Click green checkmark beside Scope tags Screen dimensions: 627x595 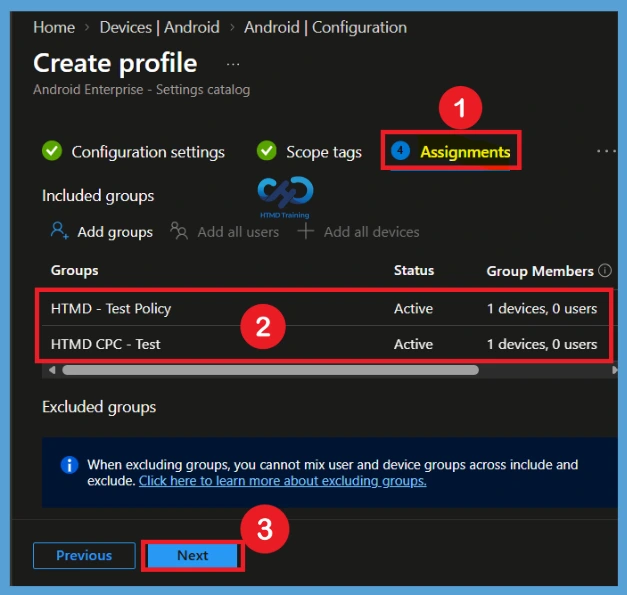coord(266,151)
